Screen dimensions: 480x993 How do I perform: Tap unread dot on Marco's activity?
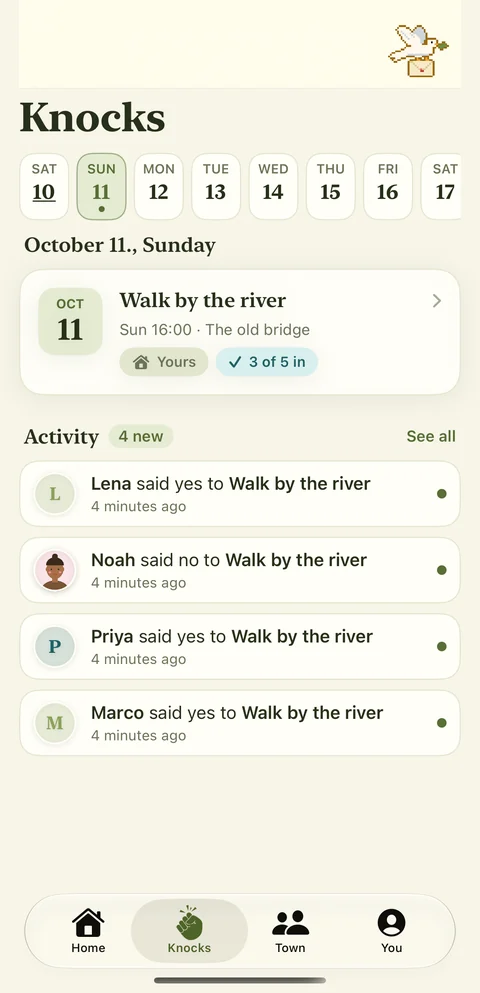click(441, 723)
